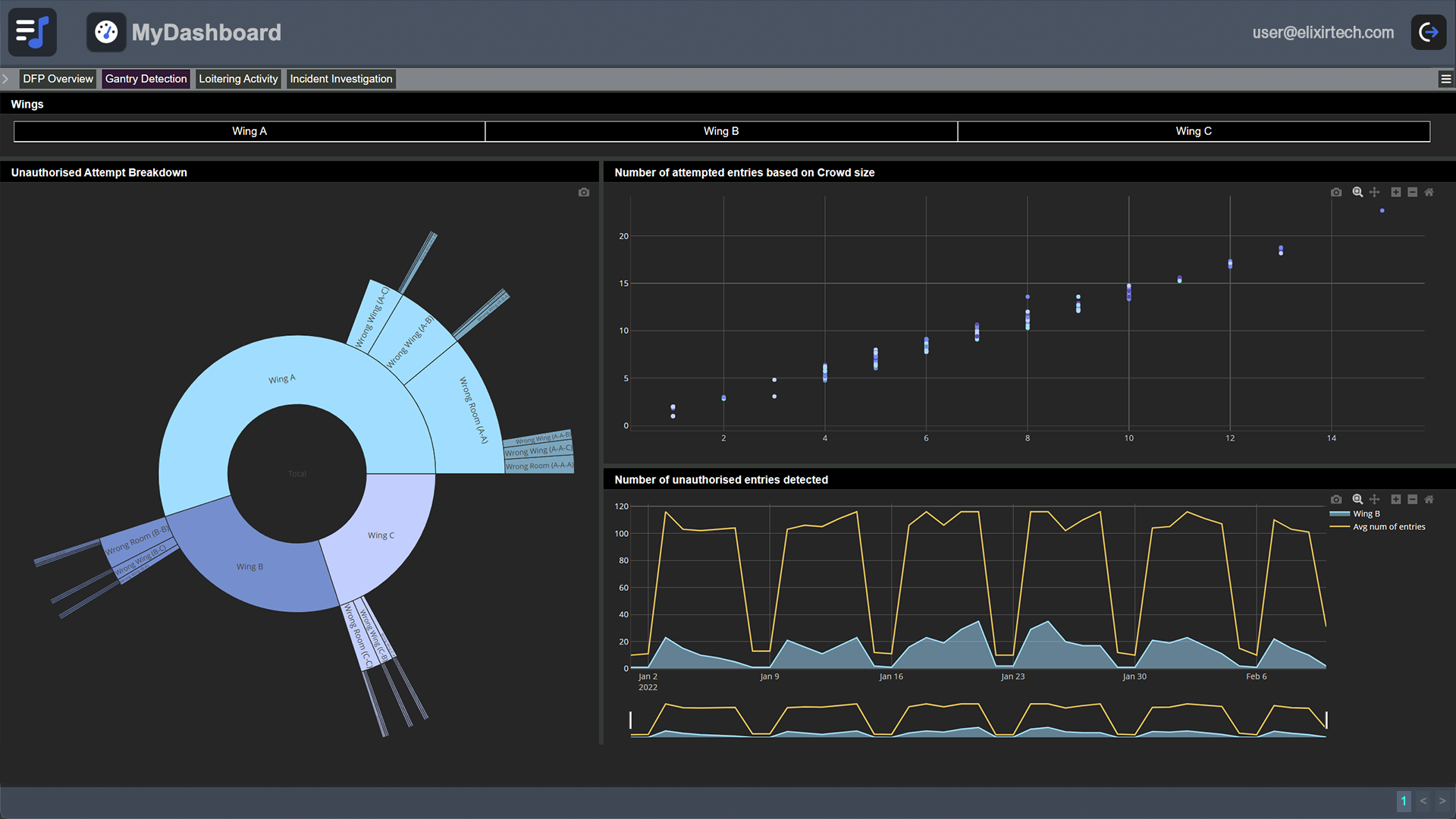The height and width of the screenshot is (819, 1456).
Task: Switch to the Loitering Activity tab
Action: (x=238, y=79)
